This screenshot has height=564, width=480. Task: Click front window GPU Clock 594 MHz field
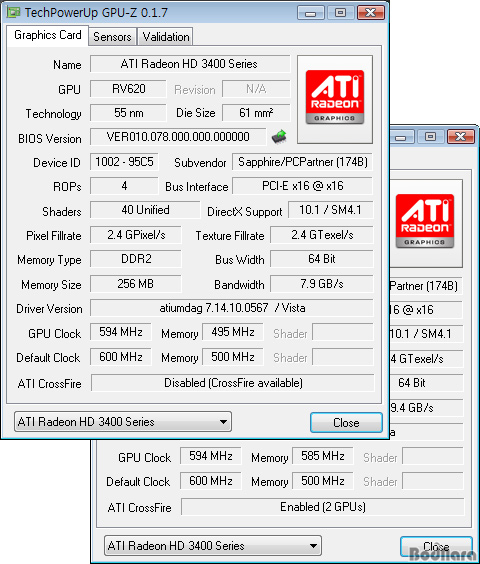tap(121, 332)
